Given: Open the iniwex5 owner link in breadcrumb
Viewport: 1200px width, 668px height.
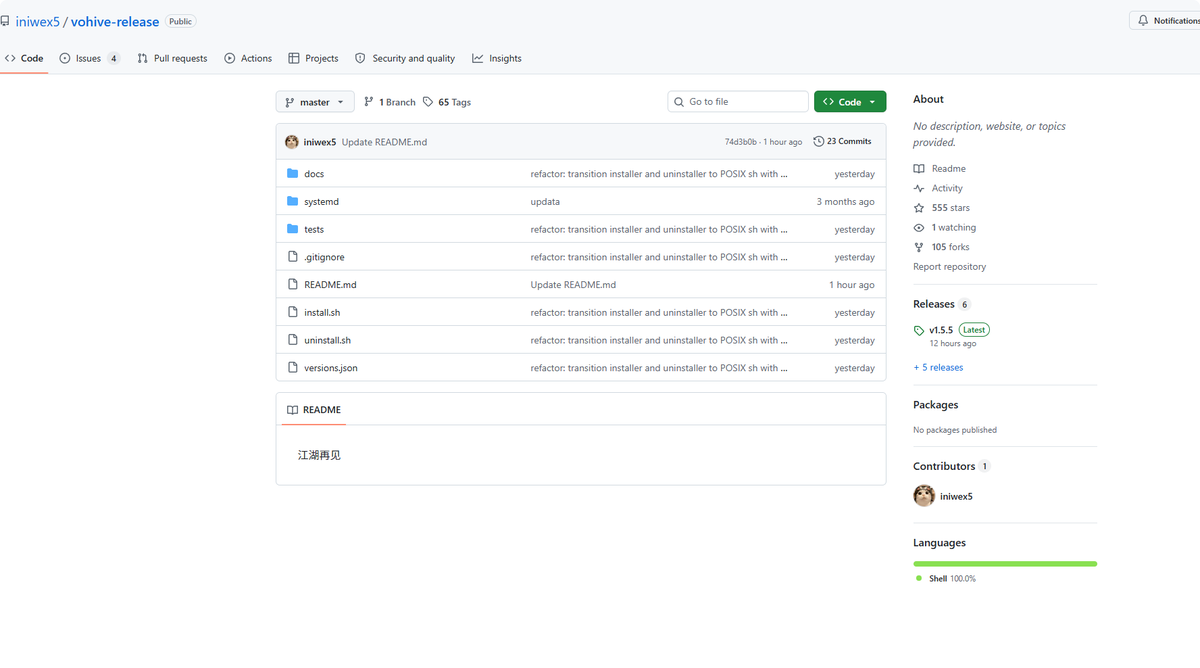Looking at the screenshot, I should tap(38, 21).
